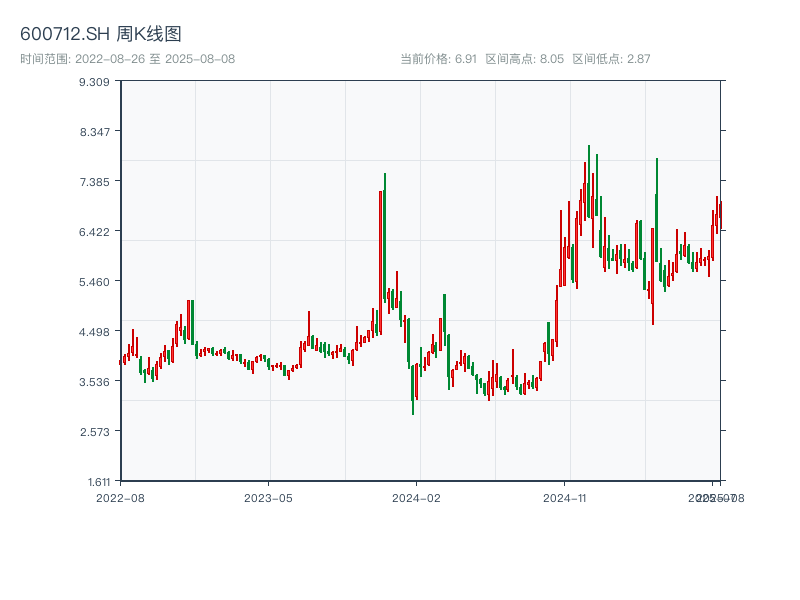
Task: Click the interval low 区间低点: 2.87
Action: click(611, 59)
